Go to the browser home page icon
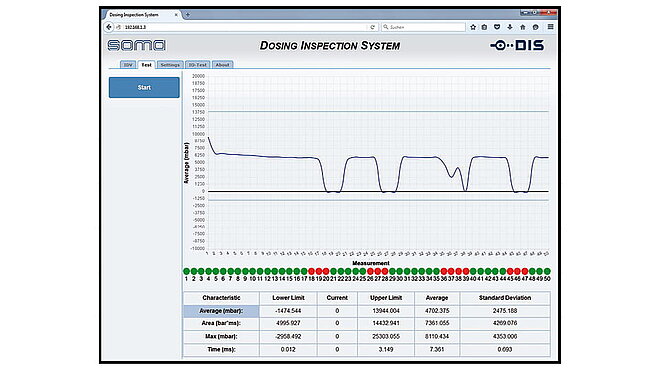The width and height of the screenshot is (660, 372). point(523,27)
